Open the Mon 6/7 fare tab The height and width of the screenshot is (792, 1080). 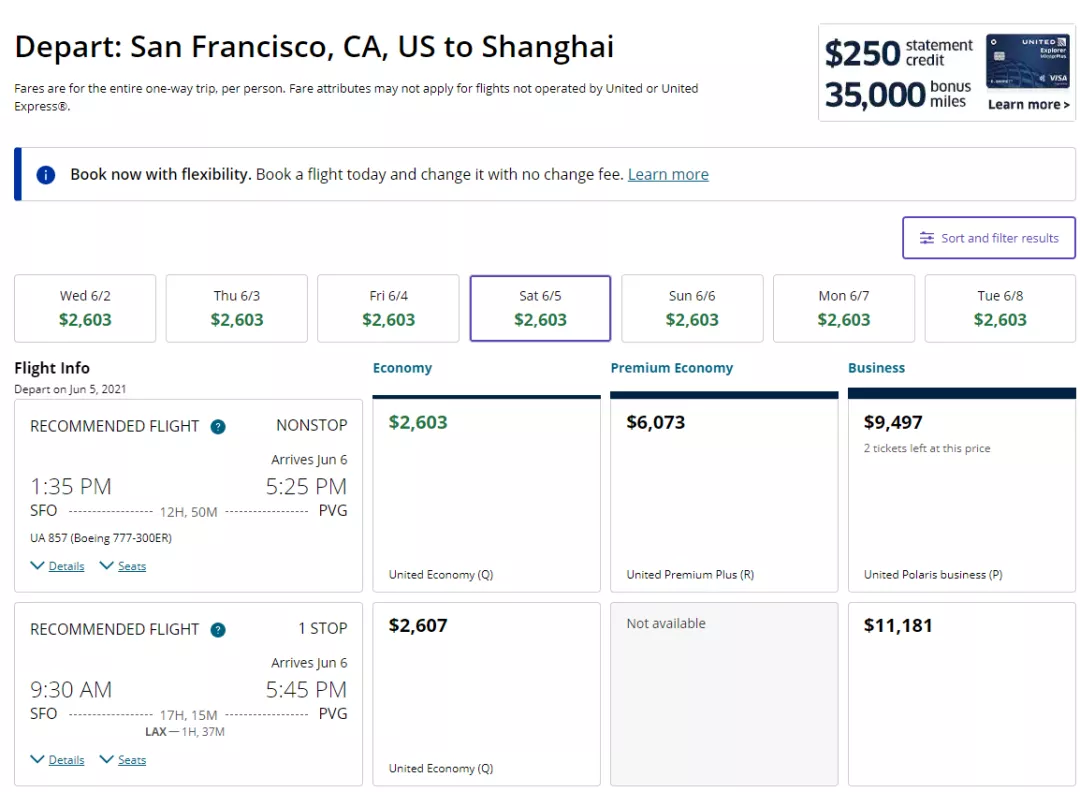[844, 308]
